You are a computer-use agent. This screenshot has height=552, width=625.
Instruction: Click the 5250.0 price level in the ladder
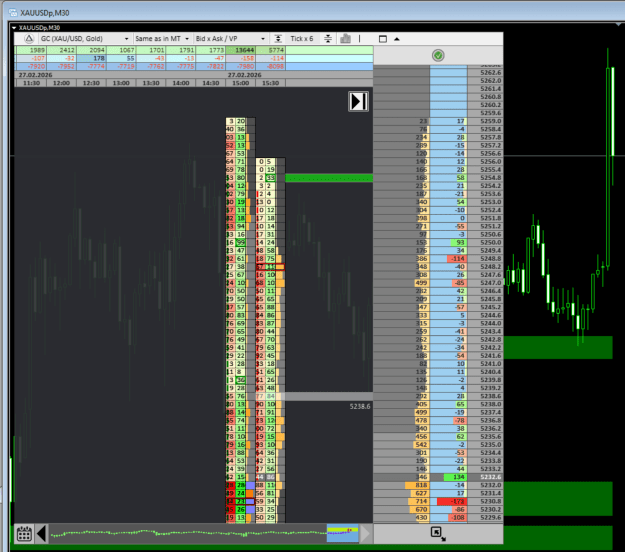[x=485, y=242]
